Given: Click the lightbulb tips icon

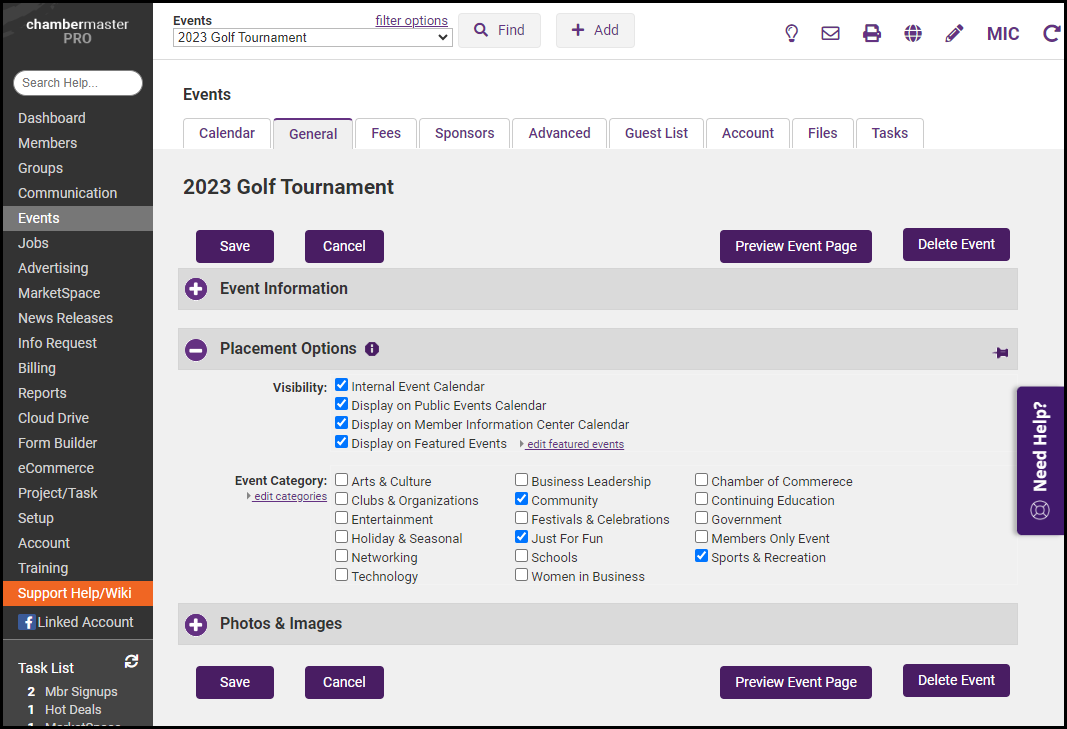Looking at the screenshot, I should [791, 33].
